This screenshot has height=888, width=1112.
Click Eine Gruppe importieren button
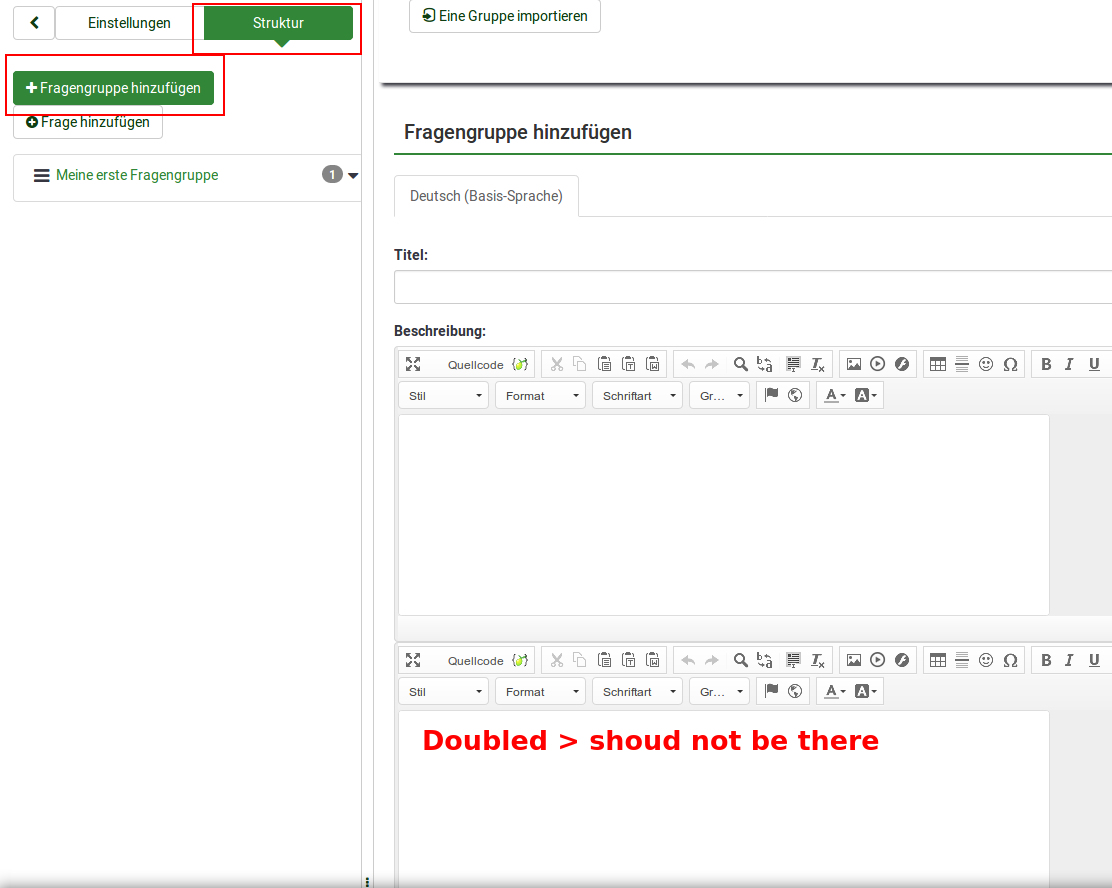505,16
